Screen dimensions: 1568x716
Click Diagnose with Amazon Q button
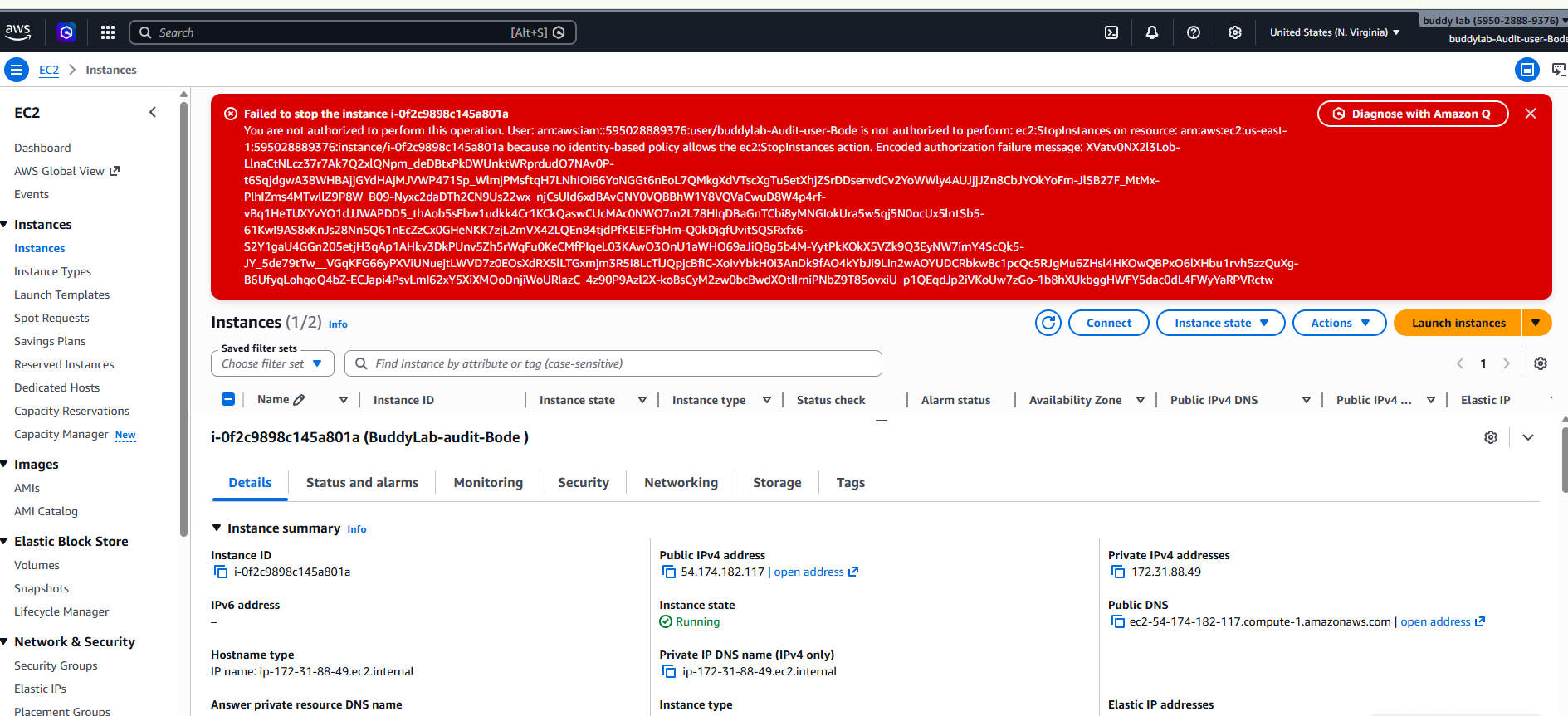click(x=1413, y=114)
